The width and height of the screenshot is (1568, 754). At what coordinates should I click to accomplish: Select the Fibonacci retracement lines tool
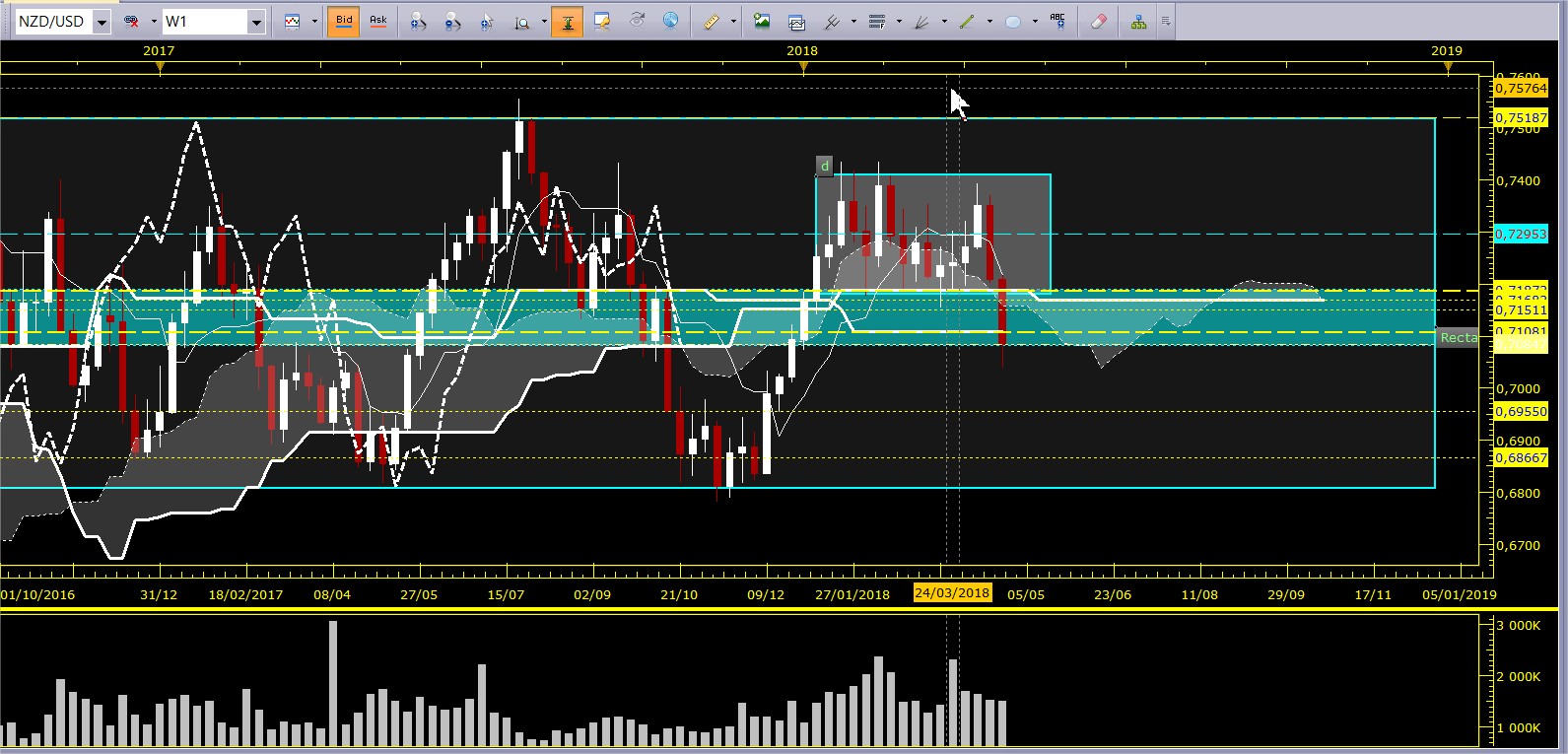tap(876, 21)
